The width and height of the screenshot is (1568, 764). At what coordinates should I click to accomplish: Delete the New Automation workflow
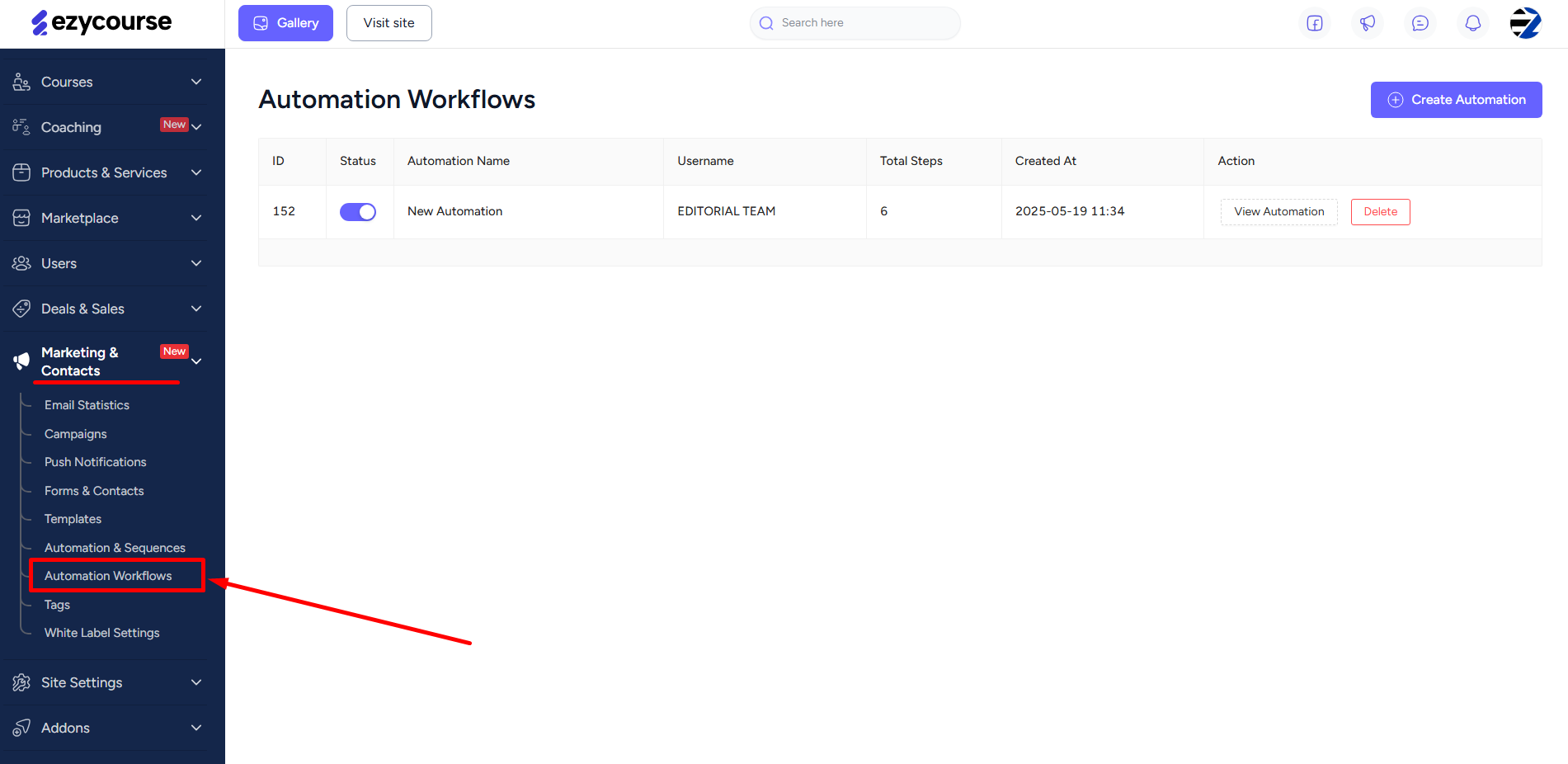(1380, 212)
